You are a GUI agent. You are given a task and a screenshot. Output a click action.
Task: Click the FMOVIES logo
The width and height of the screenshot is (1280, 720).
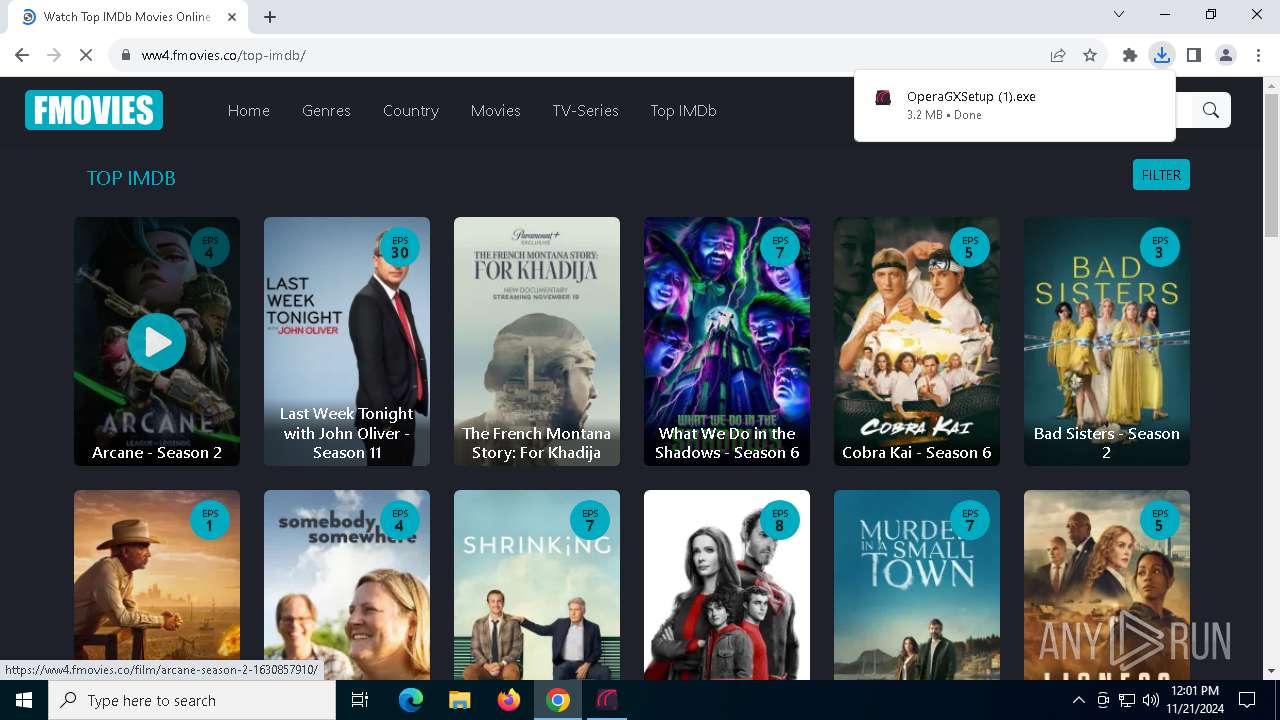tap(94, 110)
